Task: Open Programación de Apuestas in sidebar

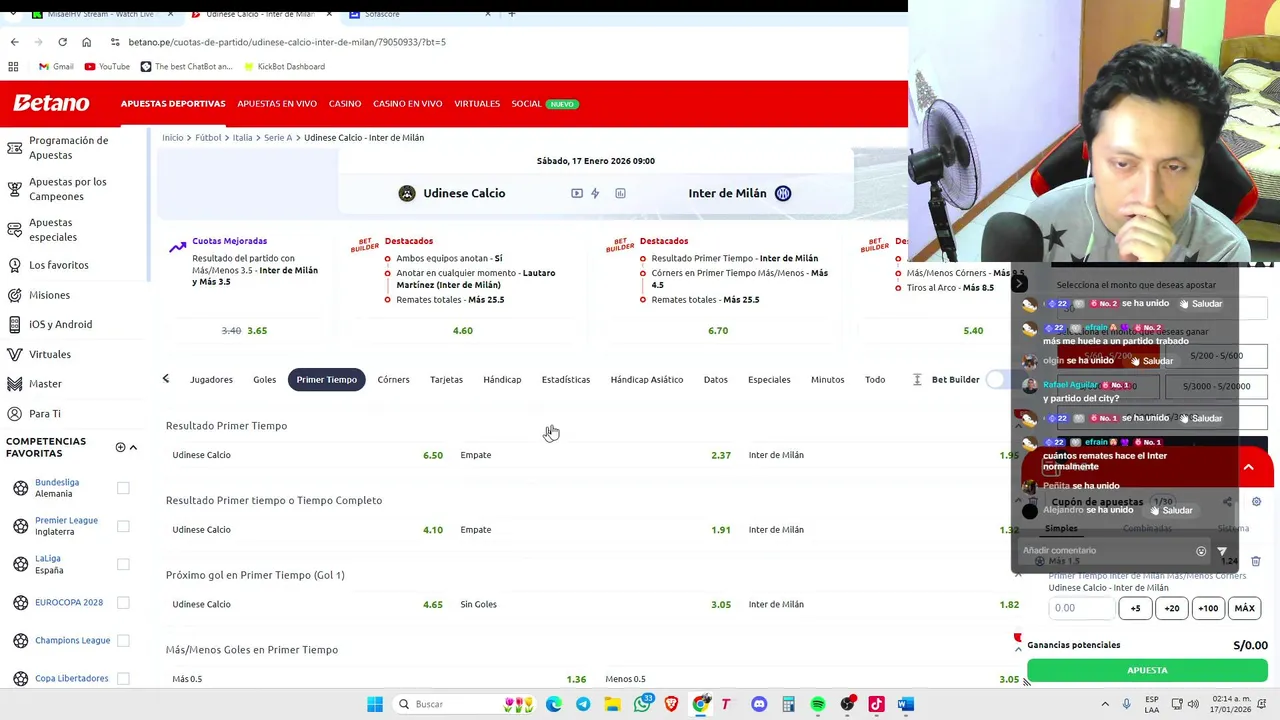Action: (68, 148)
